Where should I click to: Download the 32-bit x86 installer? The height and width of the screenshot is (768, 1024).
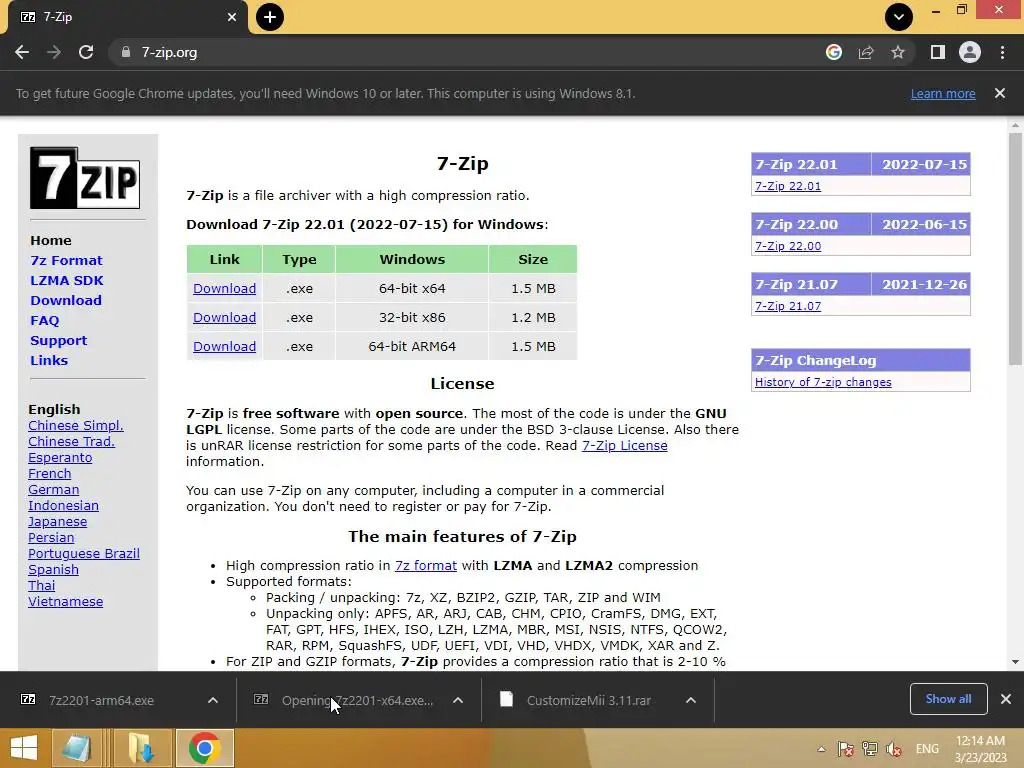tap(224, 317)
